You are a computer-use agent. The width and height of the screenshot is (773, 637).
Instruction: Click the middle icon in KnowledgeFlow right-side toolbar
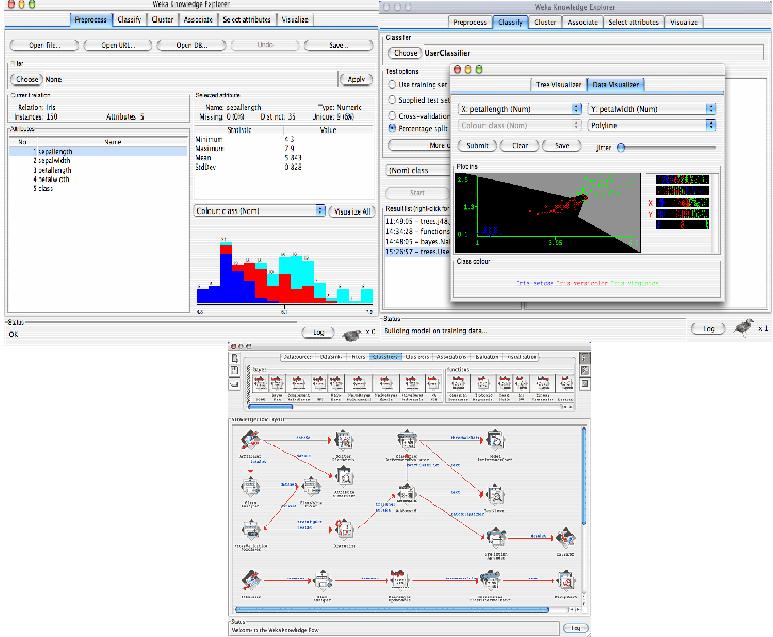pos(584,370)
